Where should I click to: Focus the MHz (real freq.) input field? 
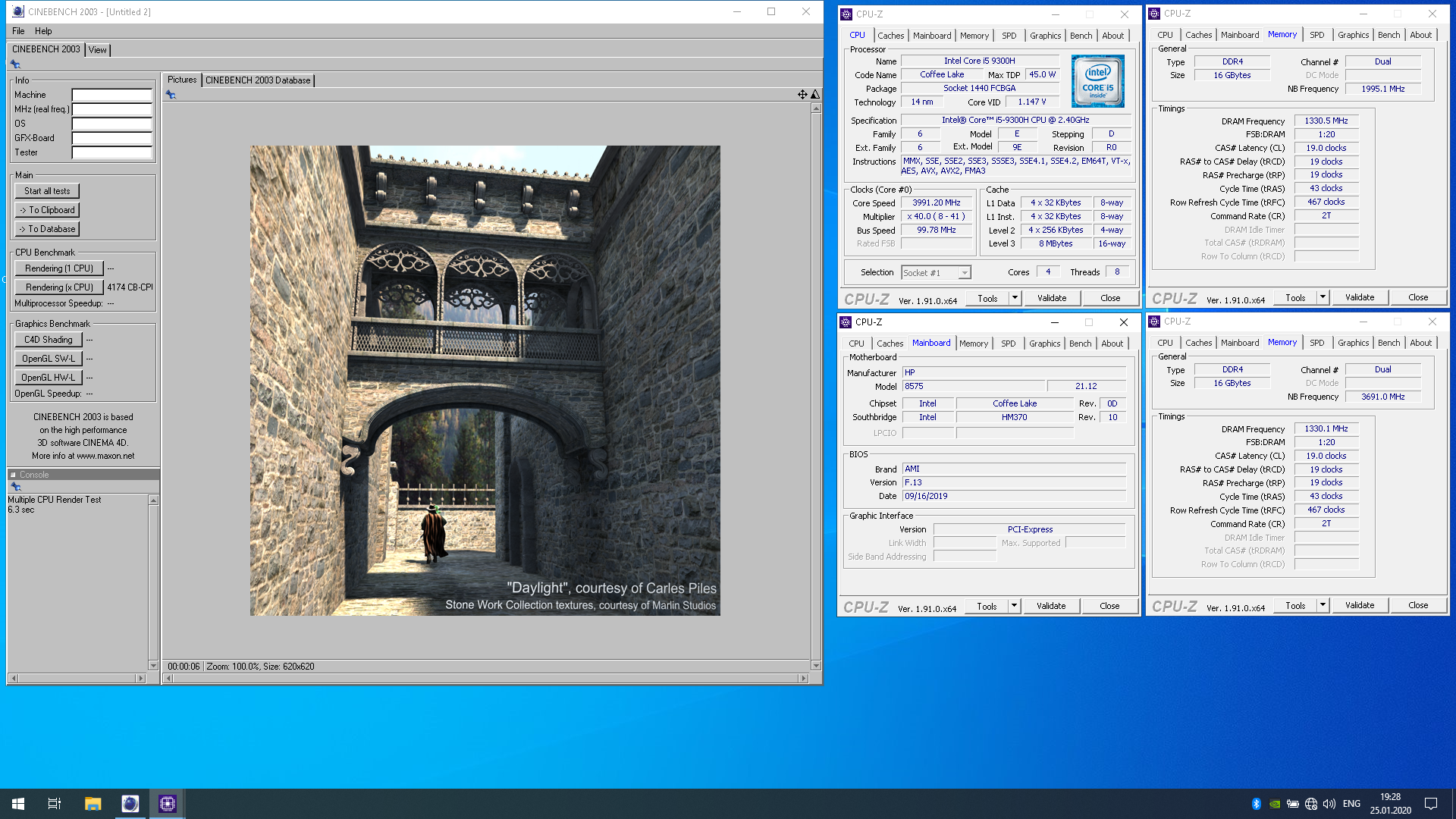[x=112, y=109]
